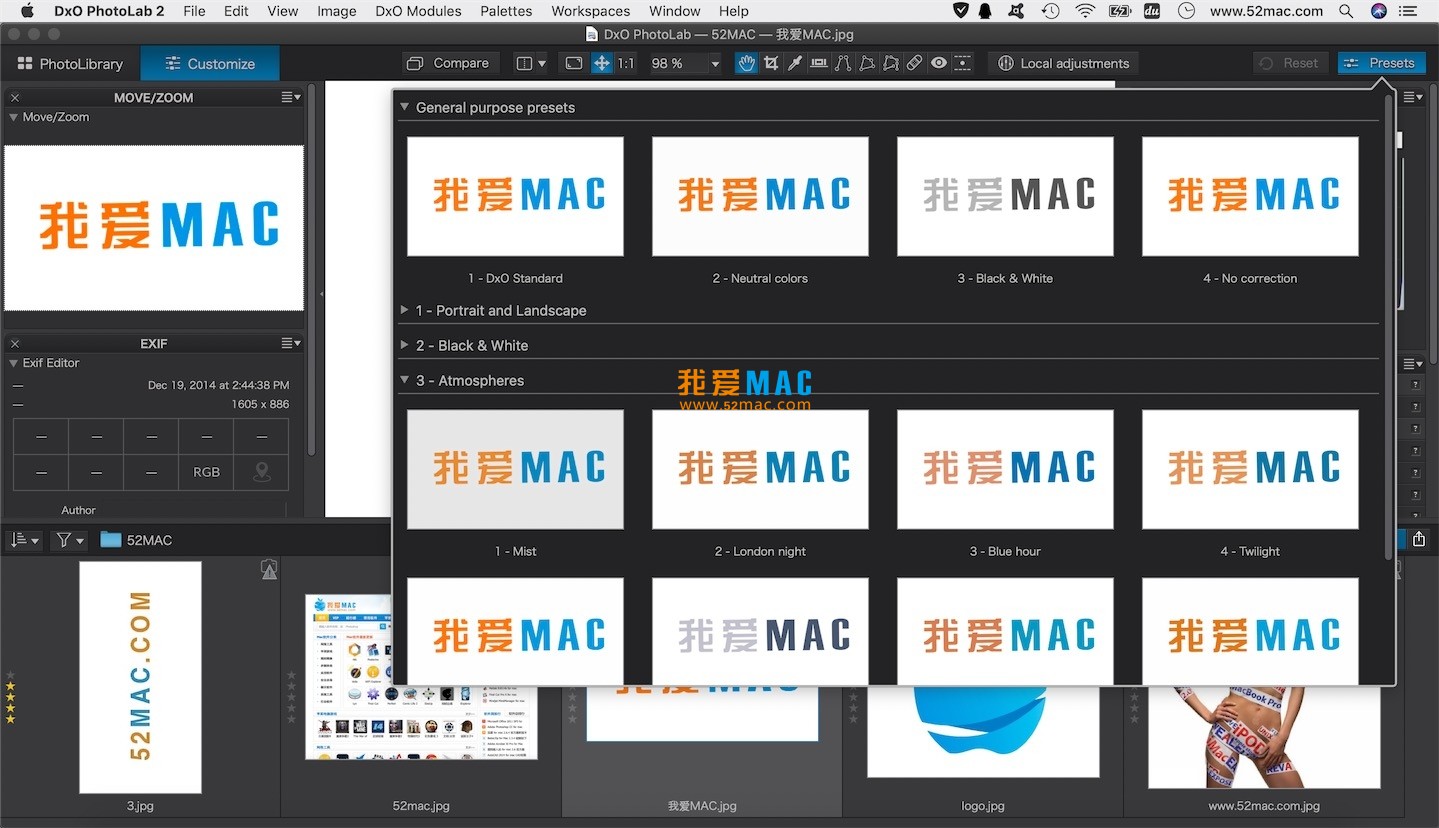Open Siri from the menu bar
This screenshot has height=828, width=1439.
[x=1379, y=11]
